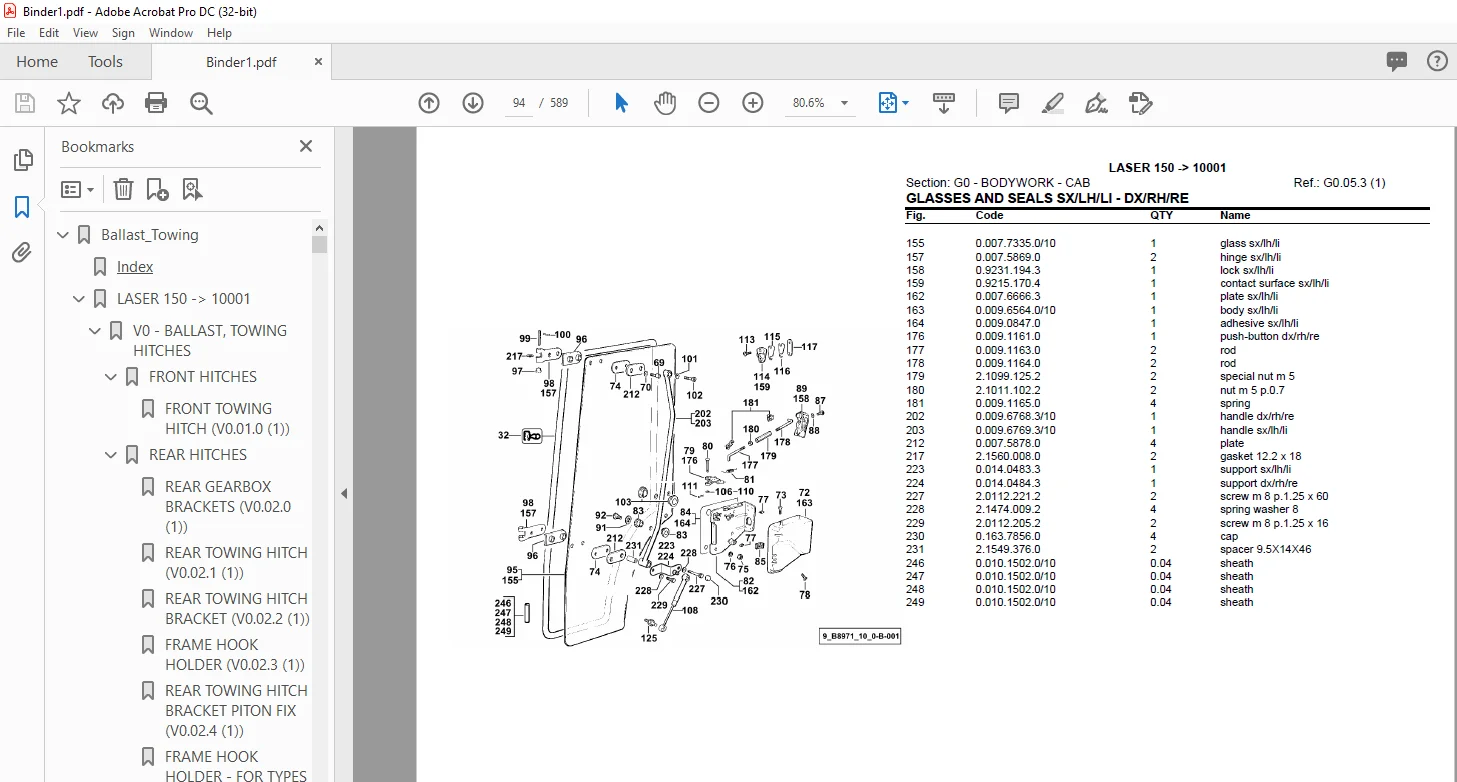
Task: Open the attachments paperclip panel
Action: (22, 253)
